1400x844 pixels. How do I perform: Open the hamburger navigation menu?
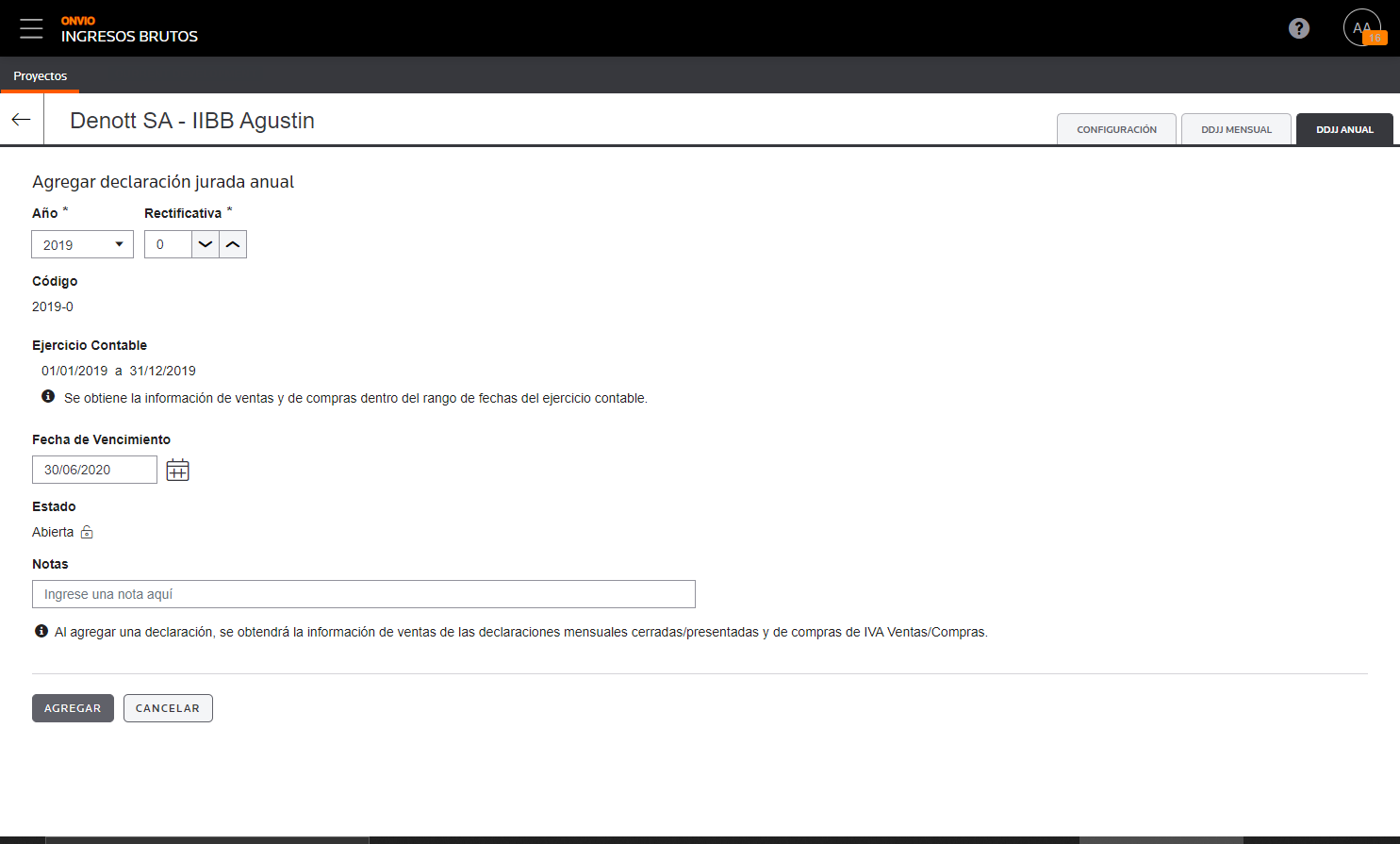click(x=31, y=28)
